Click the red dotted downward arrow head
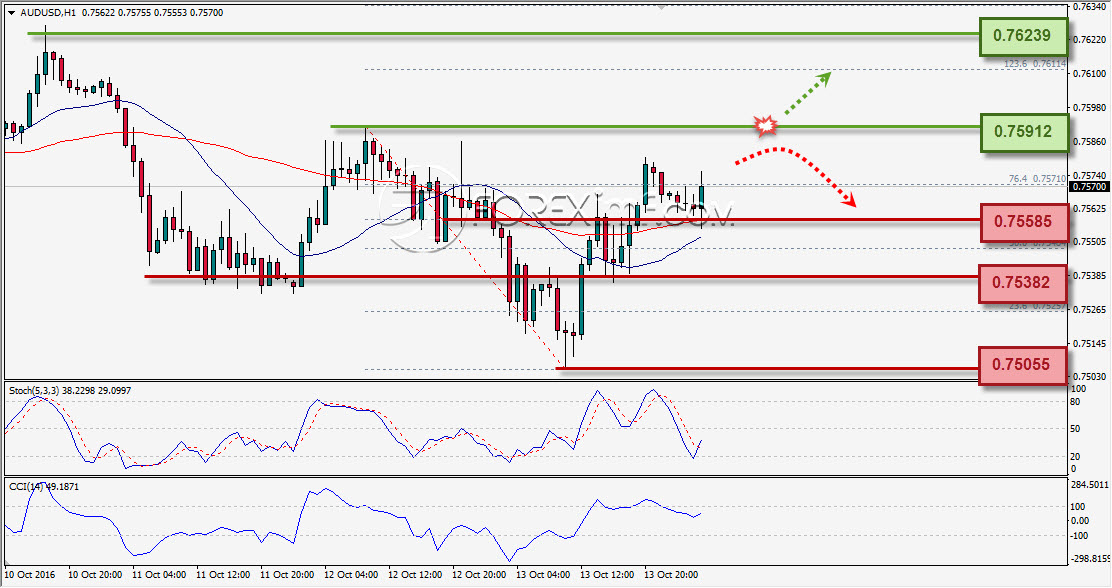This screenshot has width=1112, height=588. [849, 200]
